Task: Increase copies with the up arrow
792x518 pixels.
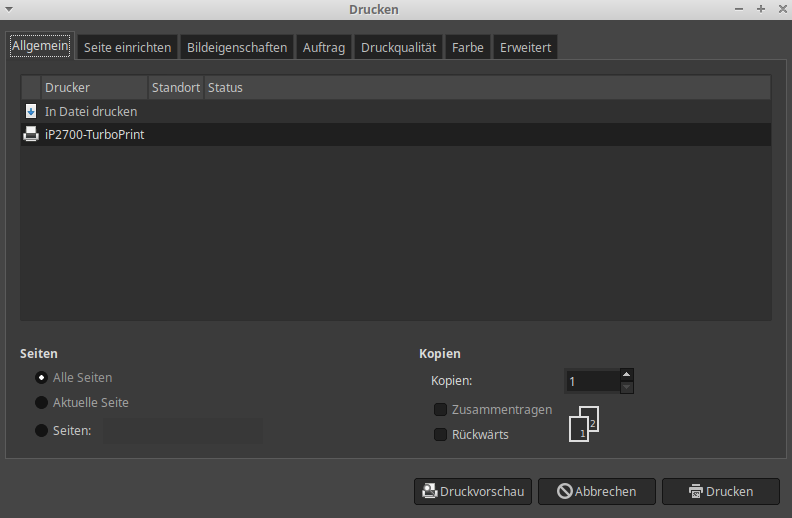Action: point(626,375)
